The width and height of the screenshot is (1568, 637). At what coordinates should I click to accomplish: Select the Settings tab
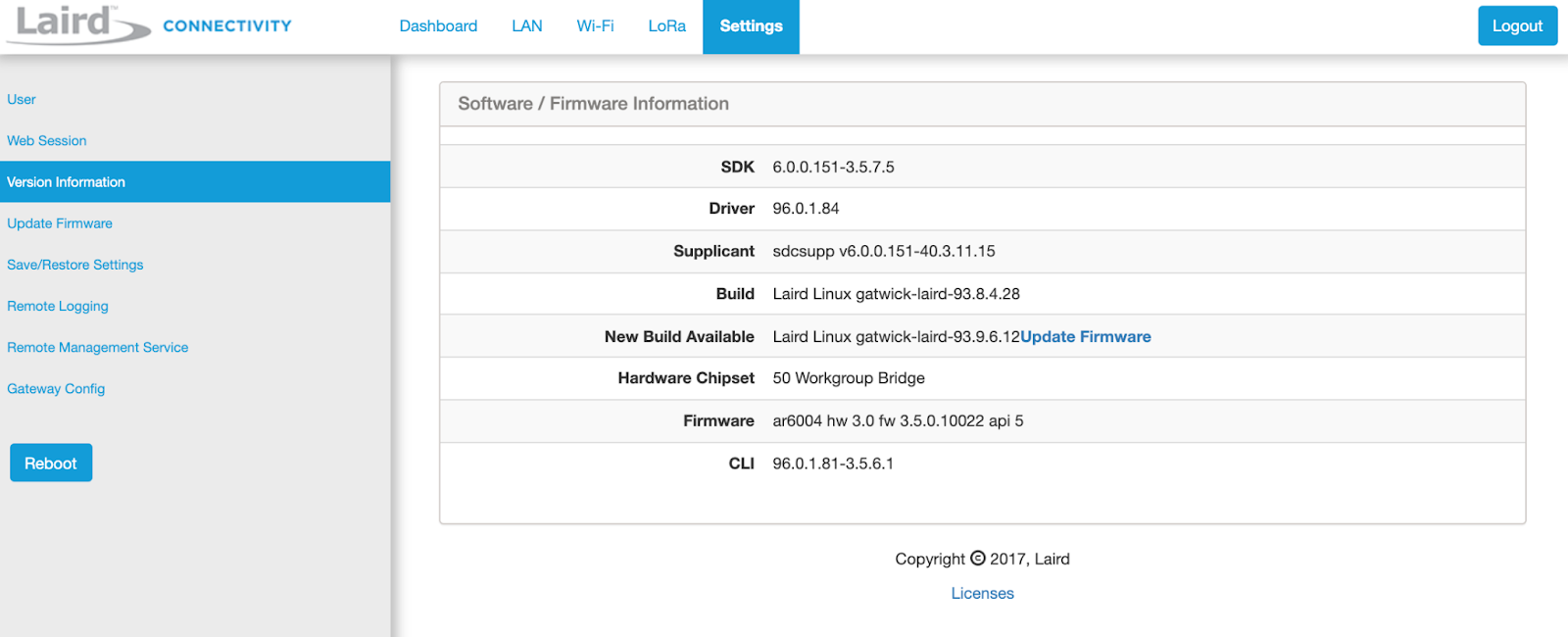pos(751,26)
